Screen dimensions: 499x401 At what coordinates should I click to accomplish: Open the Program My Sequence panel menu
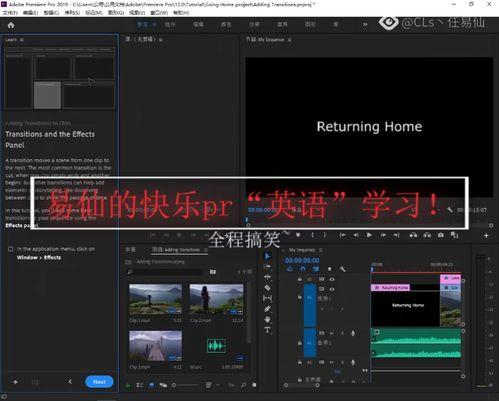click(290, 40)
